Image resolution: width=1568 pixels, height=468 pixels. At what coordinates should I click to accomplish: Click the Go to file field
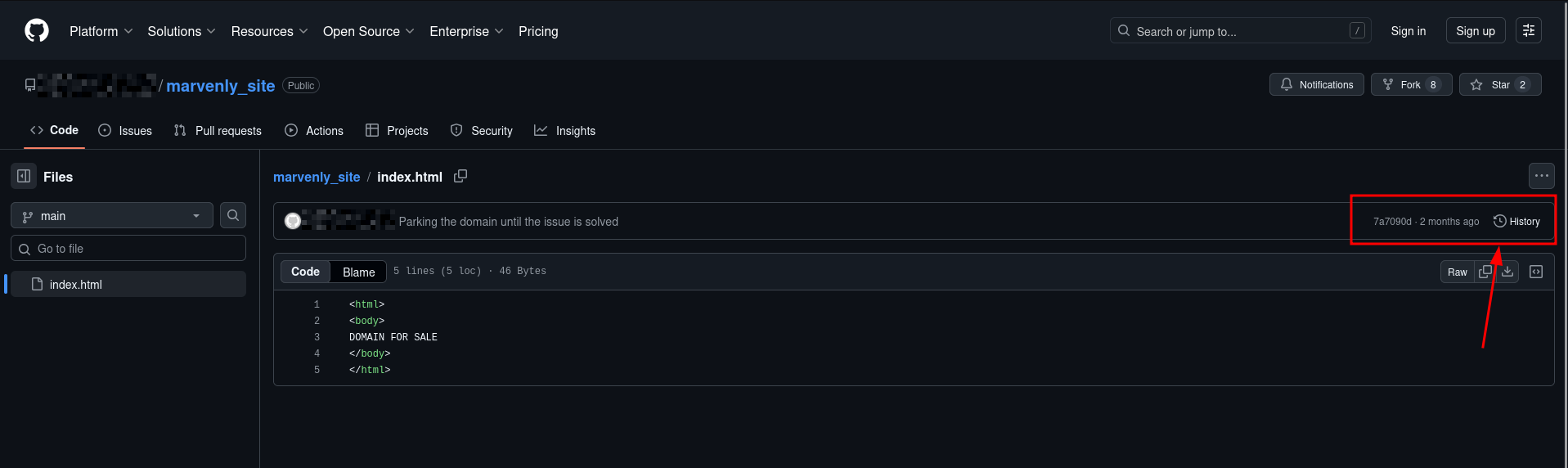point(128,249)
